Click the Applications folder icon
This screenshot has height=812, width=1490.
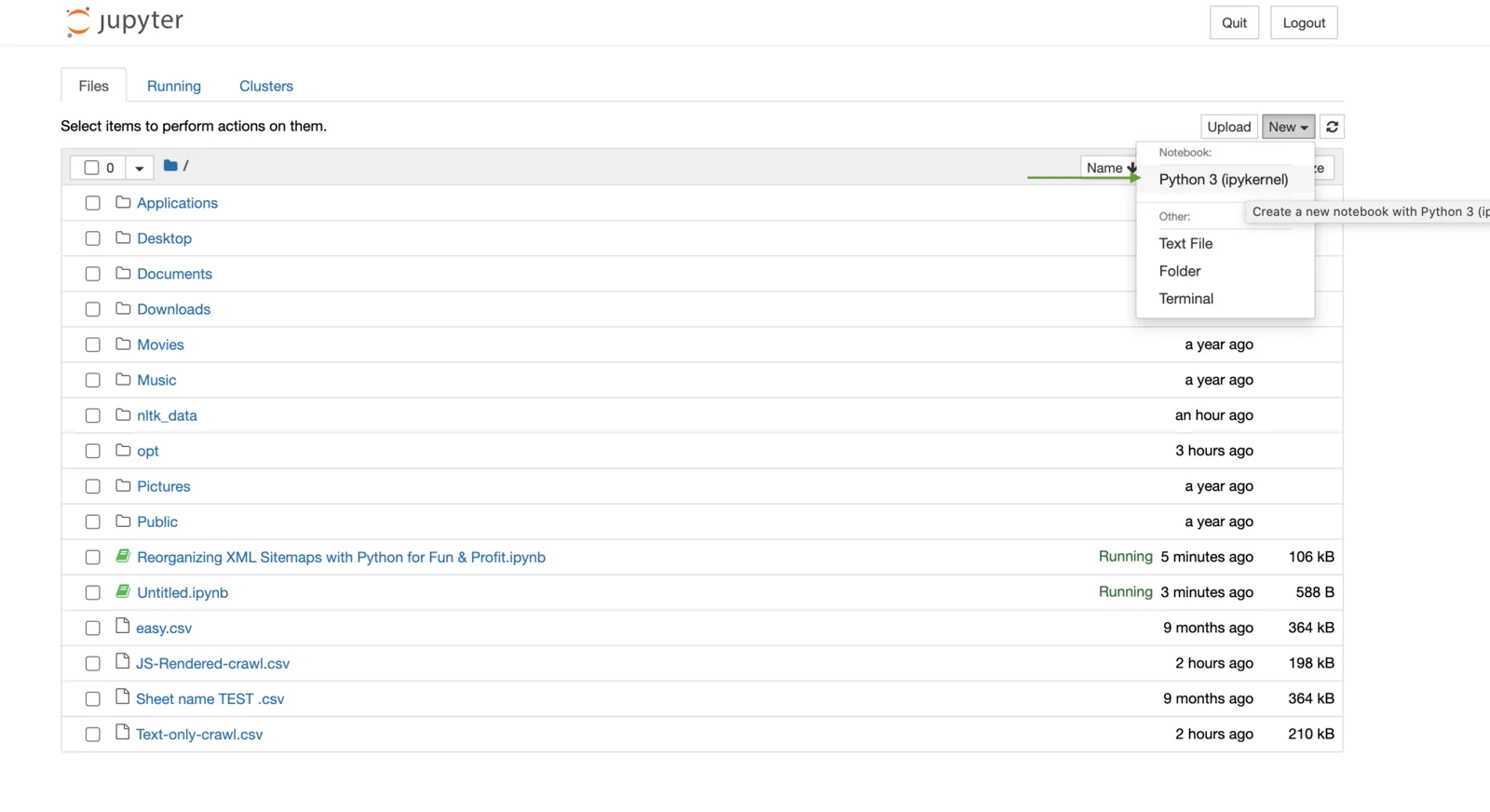pyautogui.click(x=123, y=202)
